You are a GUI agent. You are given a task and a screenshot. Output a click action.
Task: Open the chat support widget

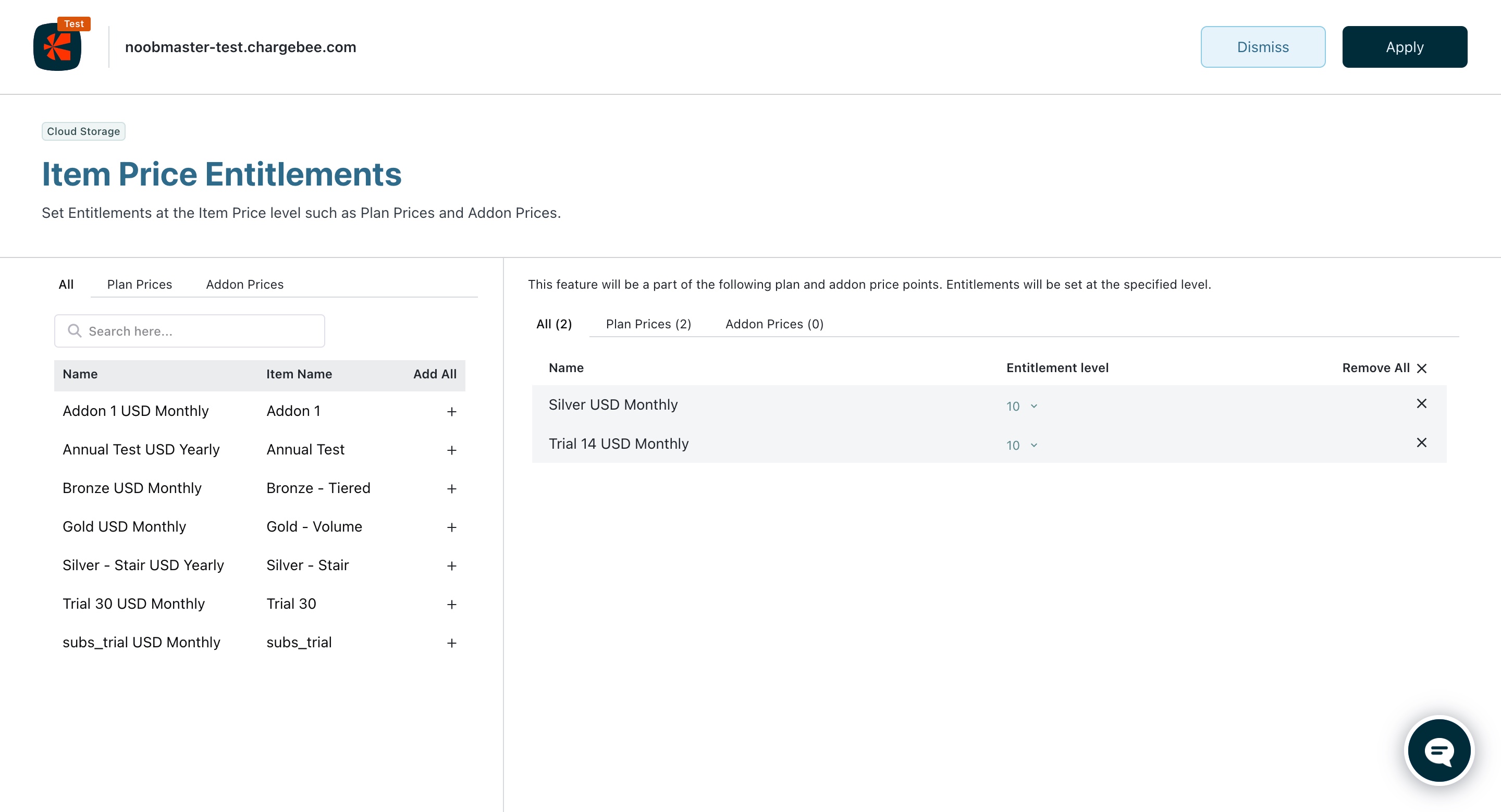[1438, 751]
